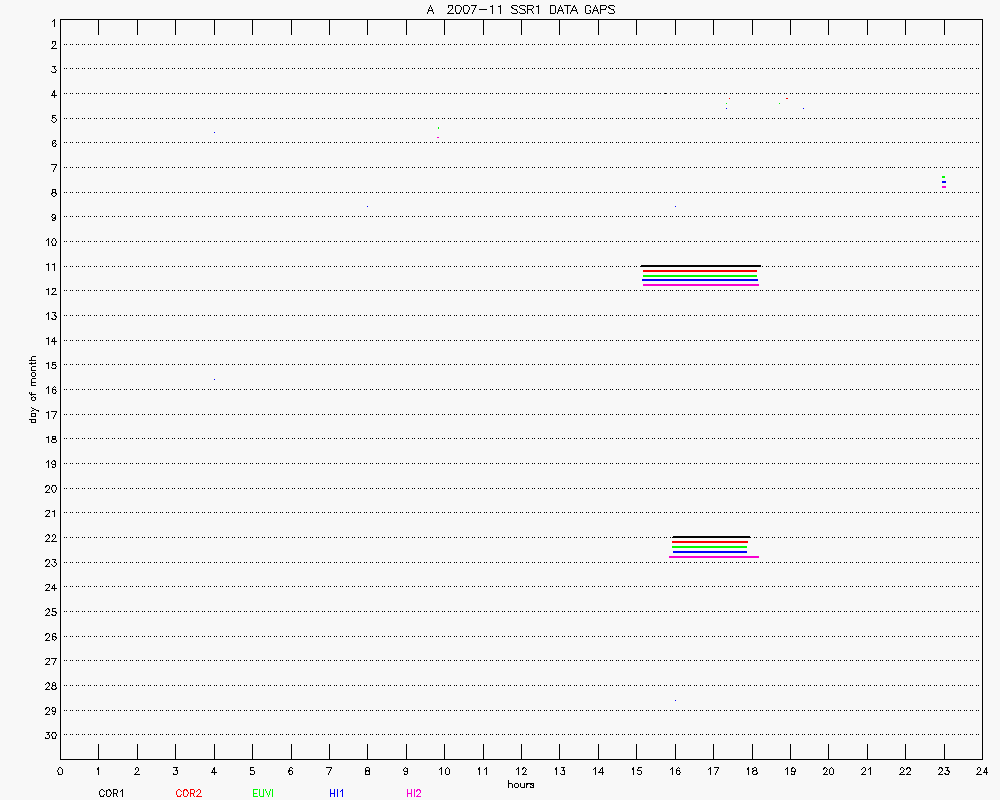
Task: Click the day 15 label on y-axis
Action: [50, 365]
